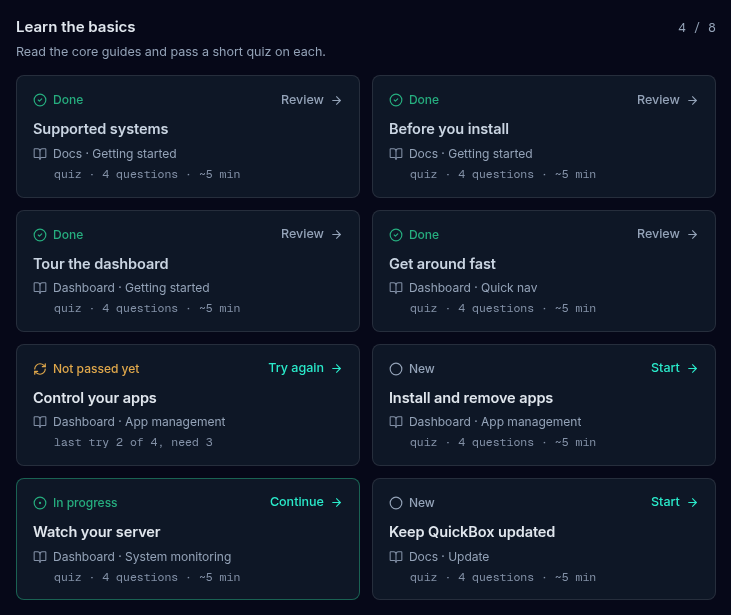The width and height of the screenshot is (731, 615).
Task: Continue the Watch your server guide
Action: click(x=306, y=502)
